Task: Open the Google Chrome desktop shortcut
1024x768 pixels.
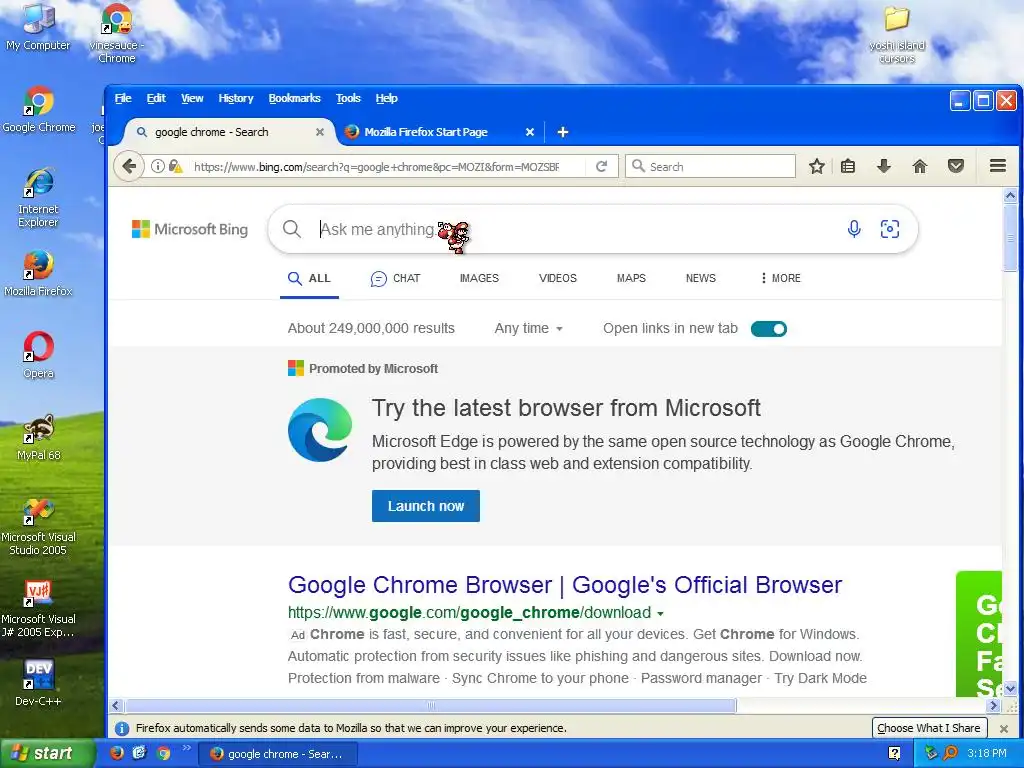Action: pos(39,110)
